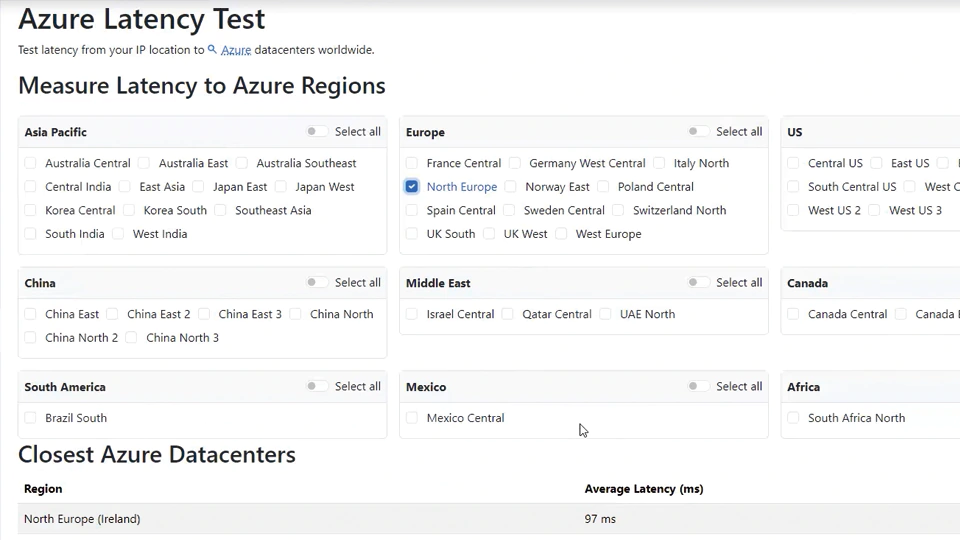
Task: Check the China East checkbox
Action: coord(30,314)
